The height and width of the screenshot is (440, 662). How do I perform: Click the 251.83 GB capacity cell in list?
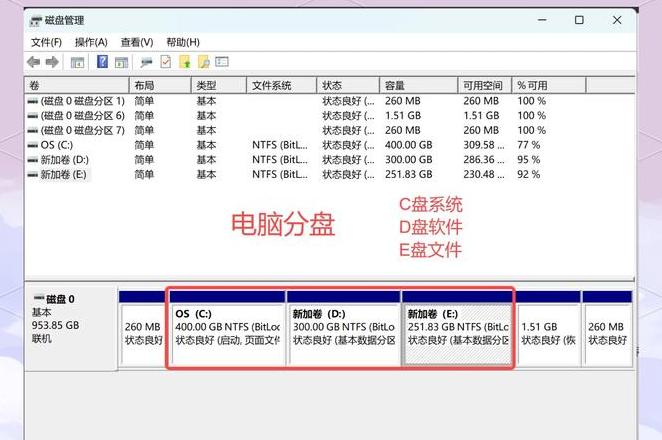(409, 174)
